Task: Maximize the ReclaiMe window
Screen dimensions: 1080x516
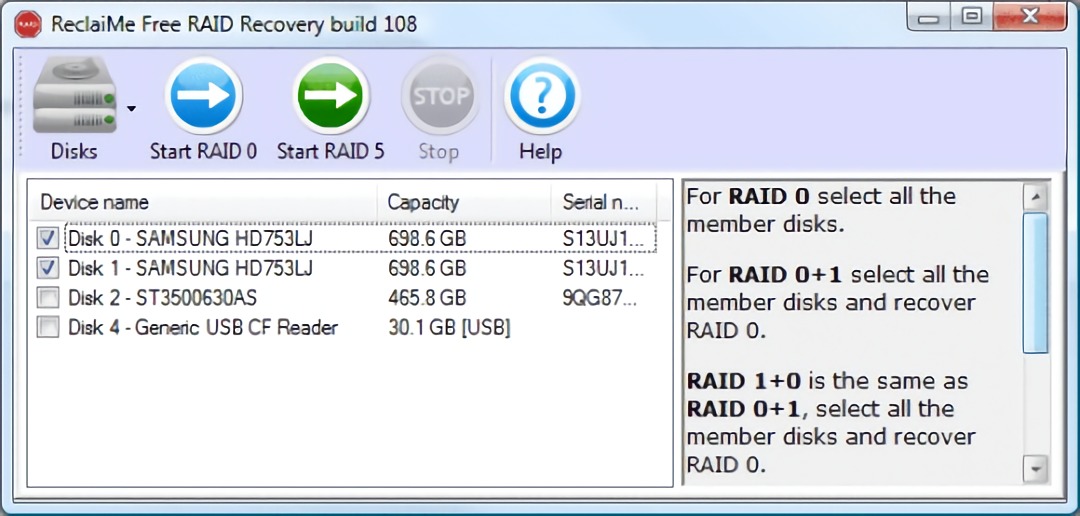Action: 971,17
